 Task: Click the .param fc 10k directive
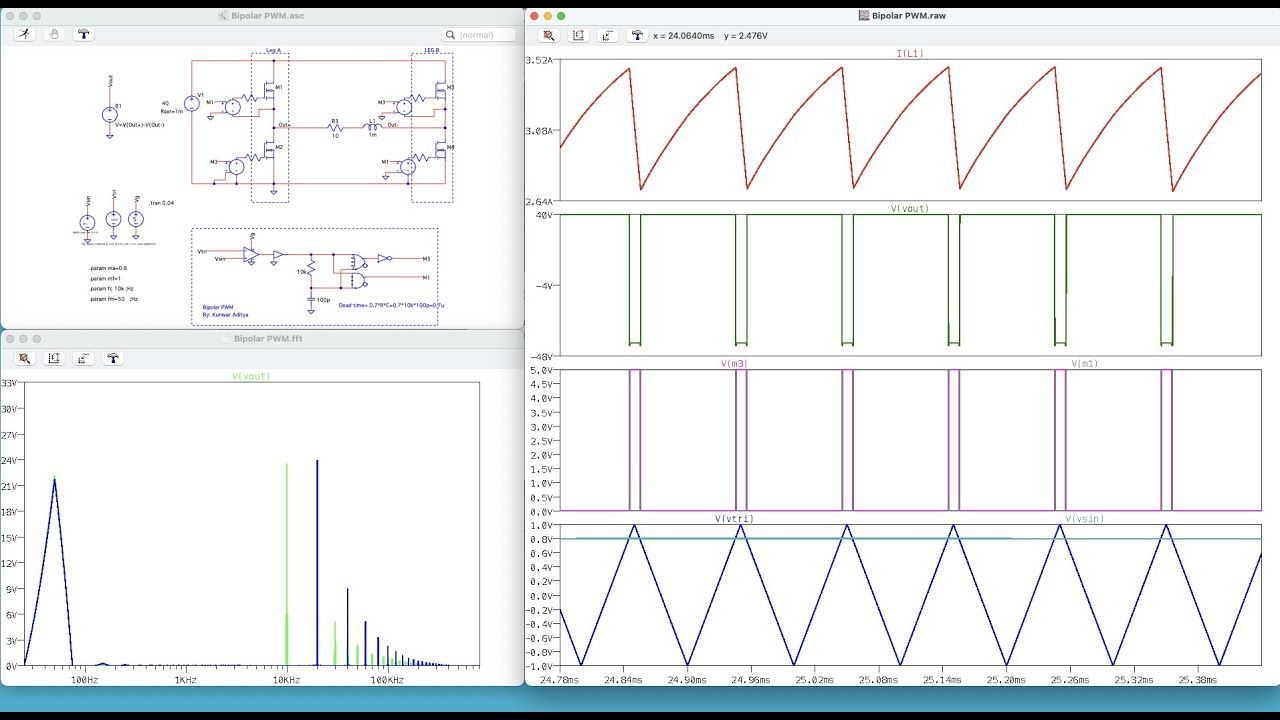tap(112, 289)
